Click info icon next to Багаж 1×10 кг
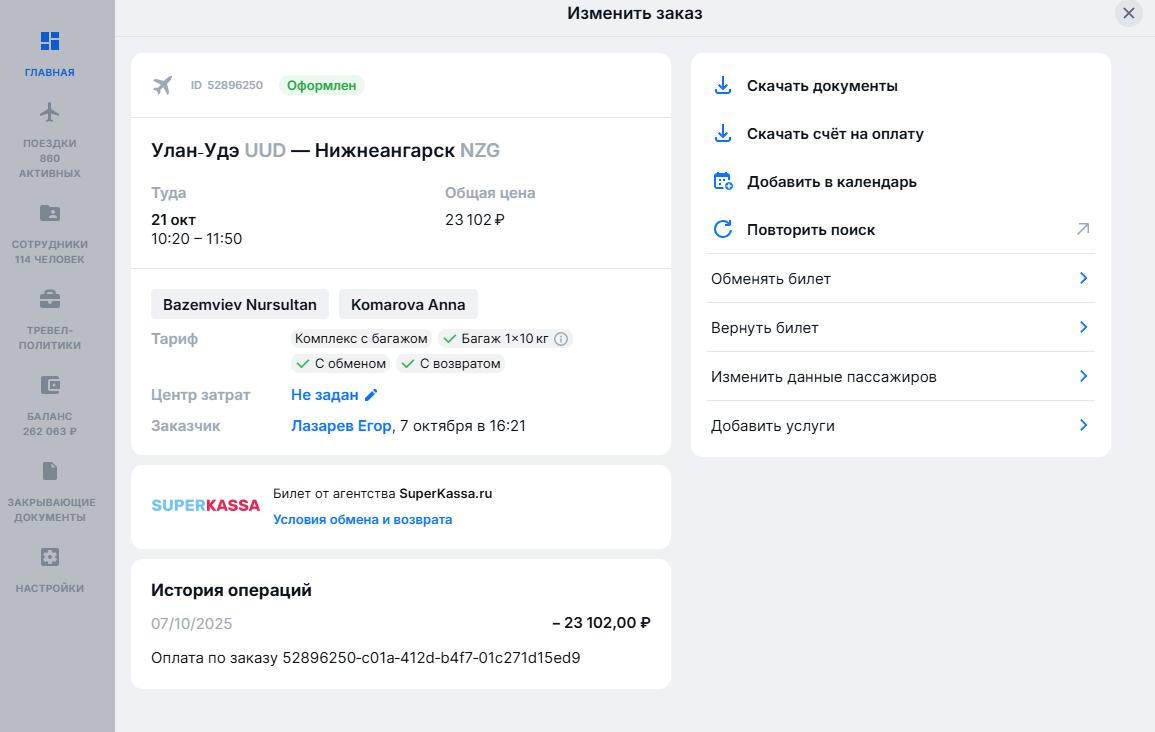 pos(561,339)
